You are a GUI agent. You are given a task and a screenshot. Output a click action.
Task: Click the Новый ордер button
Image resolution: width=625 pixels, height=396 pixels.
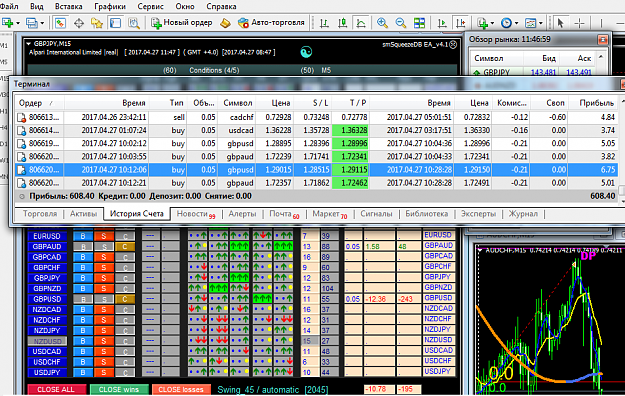[182, 23]
